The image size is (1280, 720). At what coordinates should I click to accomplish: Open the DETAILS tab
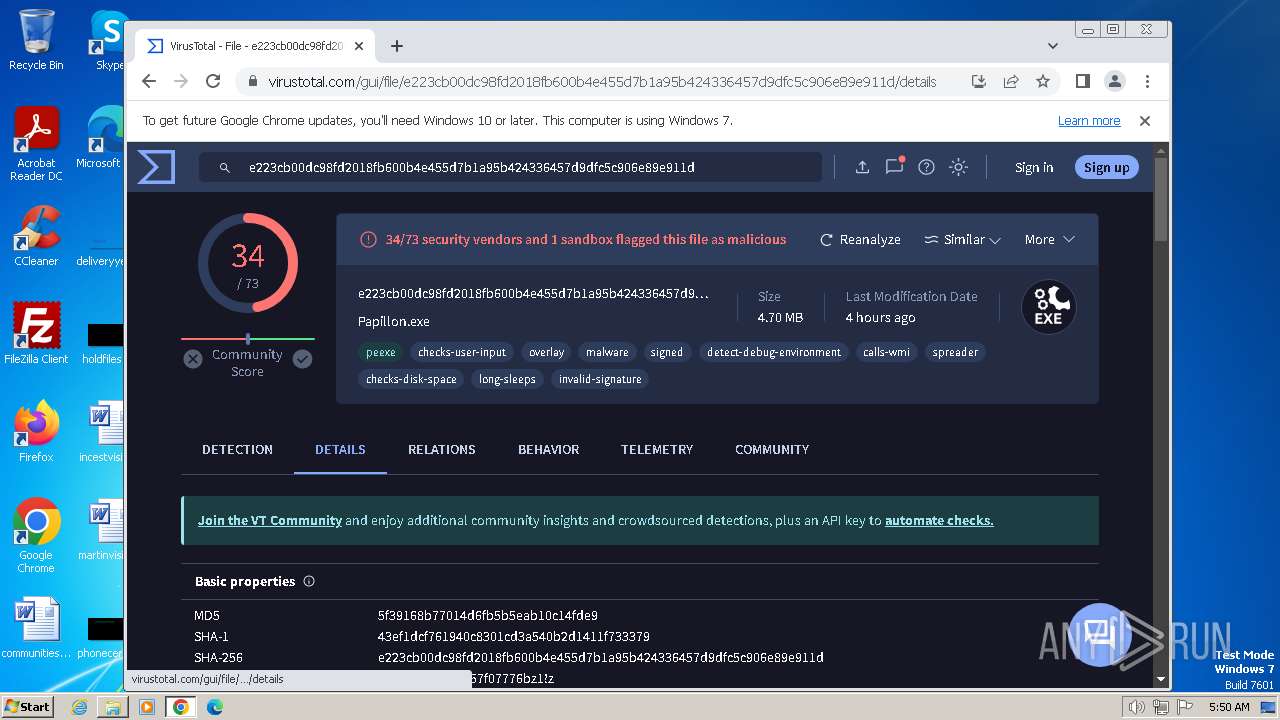tap(340, 450)
